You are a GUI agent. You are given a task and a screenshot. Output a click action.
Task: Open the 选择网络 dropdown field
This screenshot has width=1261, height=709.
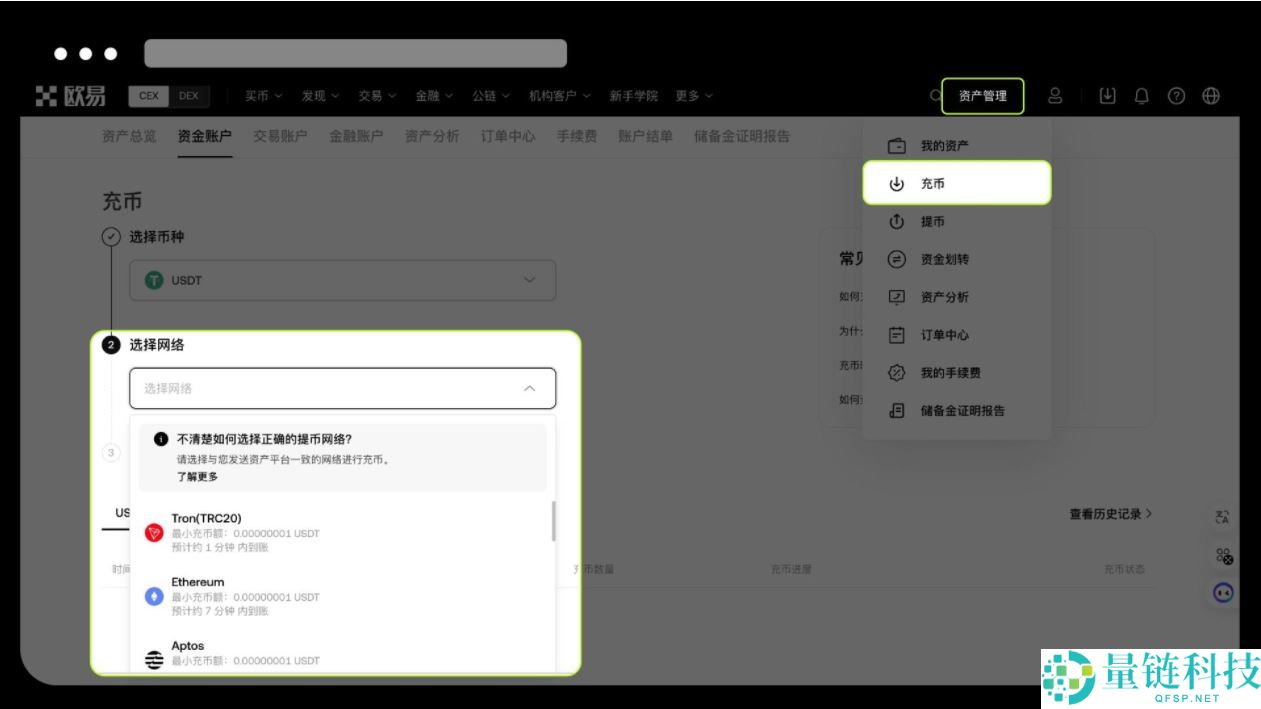pos(342,387)
